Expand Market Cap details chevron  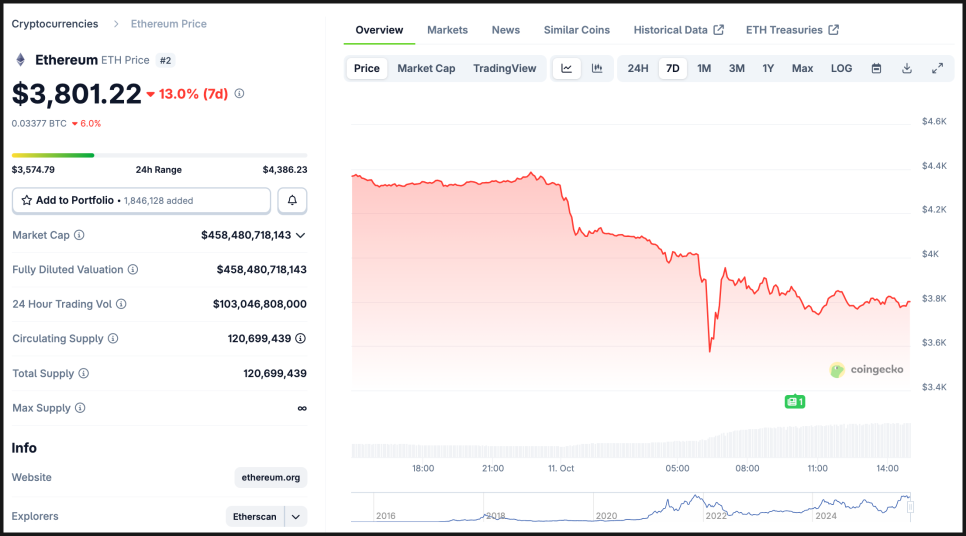300,235
